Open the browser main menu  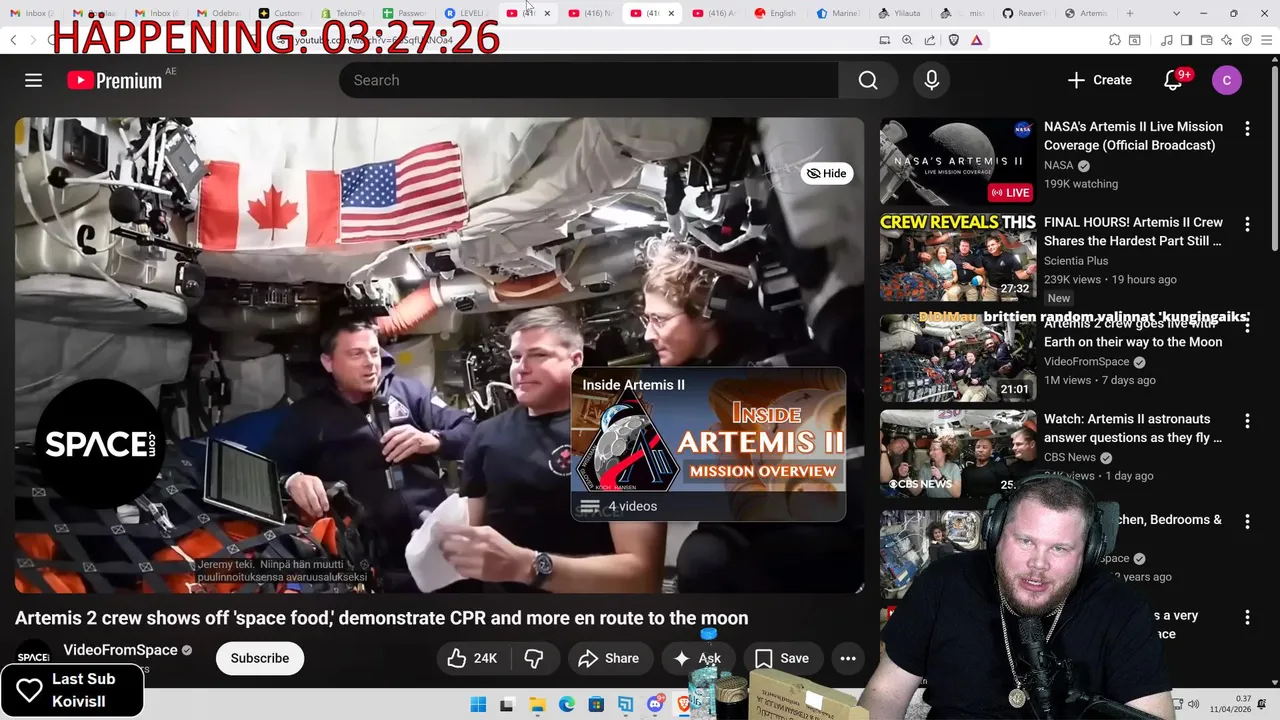click(1266, 40)
